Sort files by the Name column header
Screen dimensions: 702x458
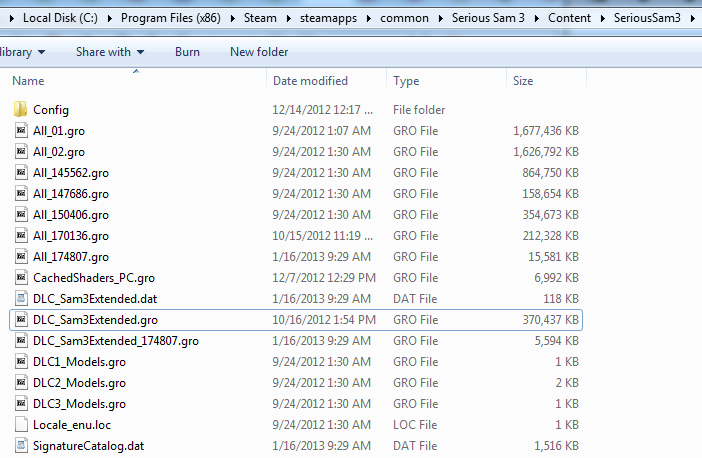point(28,81)
